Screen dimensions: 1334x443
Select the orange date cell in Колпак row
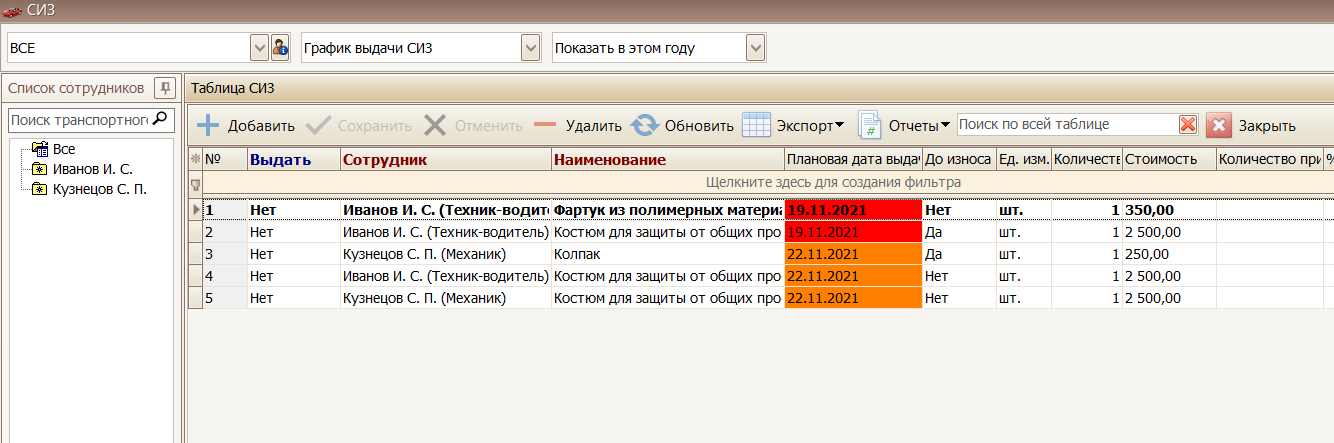click(x=853, y=254)
